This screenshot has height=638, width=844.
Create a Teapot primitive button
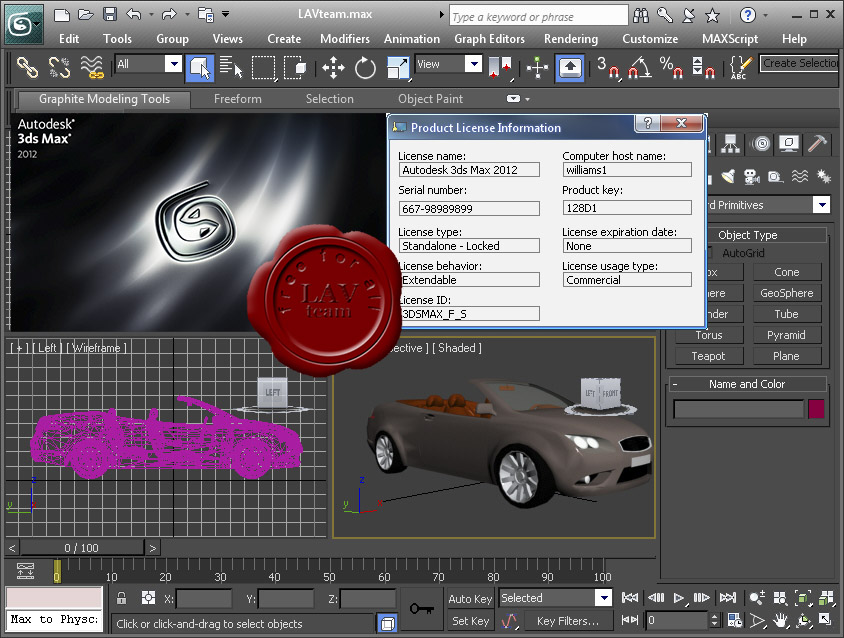[x=708, y=356]
